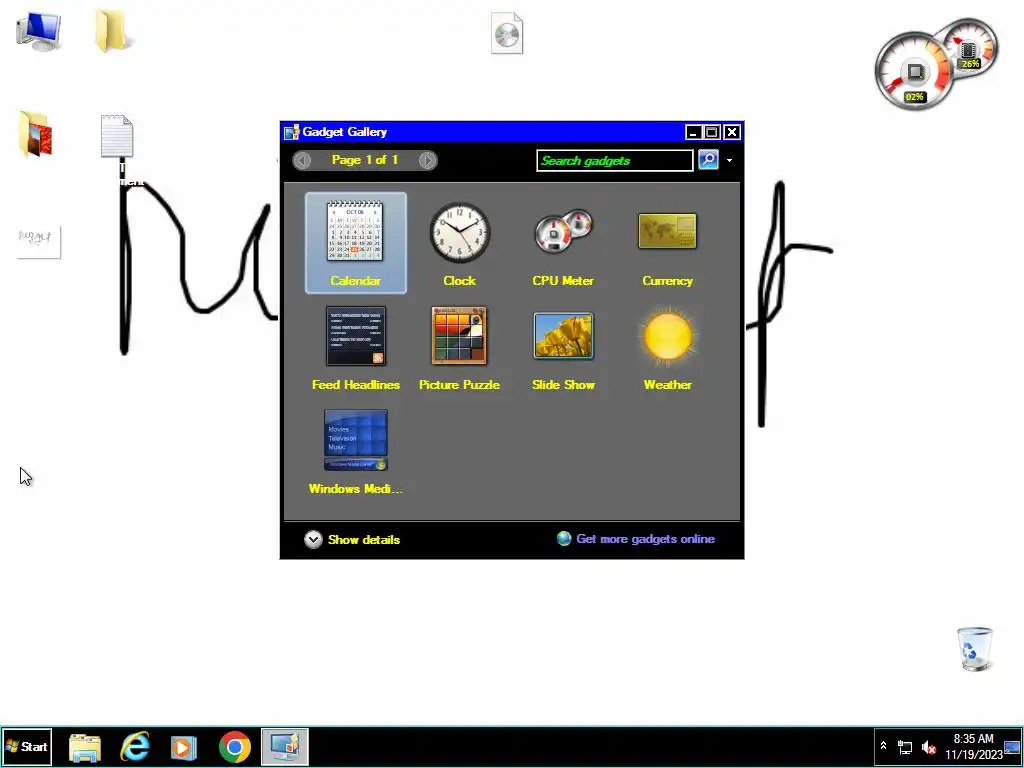This screenshot has height=768, width=1024.
Task: Click the Calendar gadget label
Action: click(x=355, y=281)
